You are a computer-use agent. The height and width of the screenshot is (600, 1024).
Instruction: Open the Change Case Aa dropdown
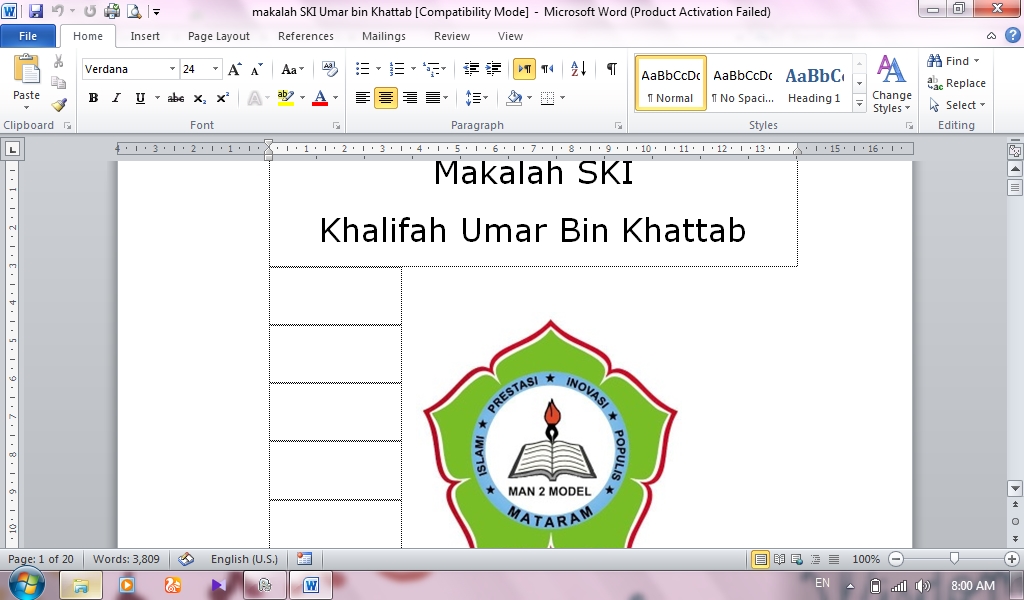pyautogui.click(x=293, y=69)
